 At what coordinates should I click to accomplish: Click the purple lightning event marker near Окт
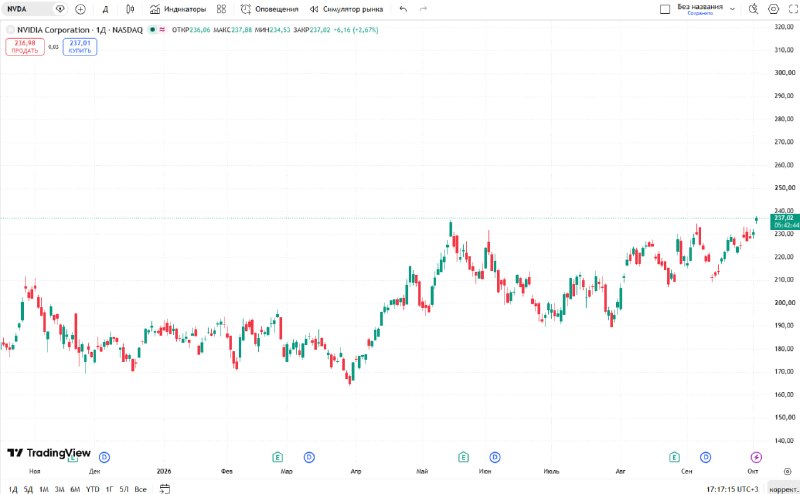coord(756,457)
